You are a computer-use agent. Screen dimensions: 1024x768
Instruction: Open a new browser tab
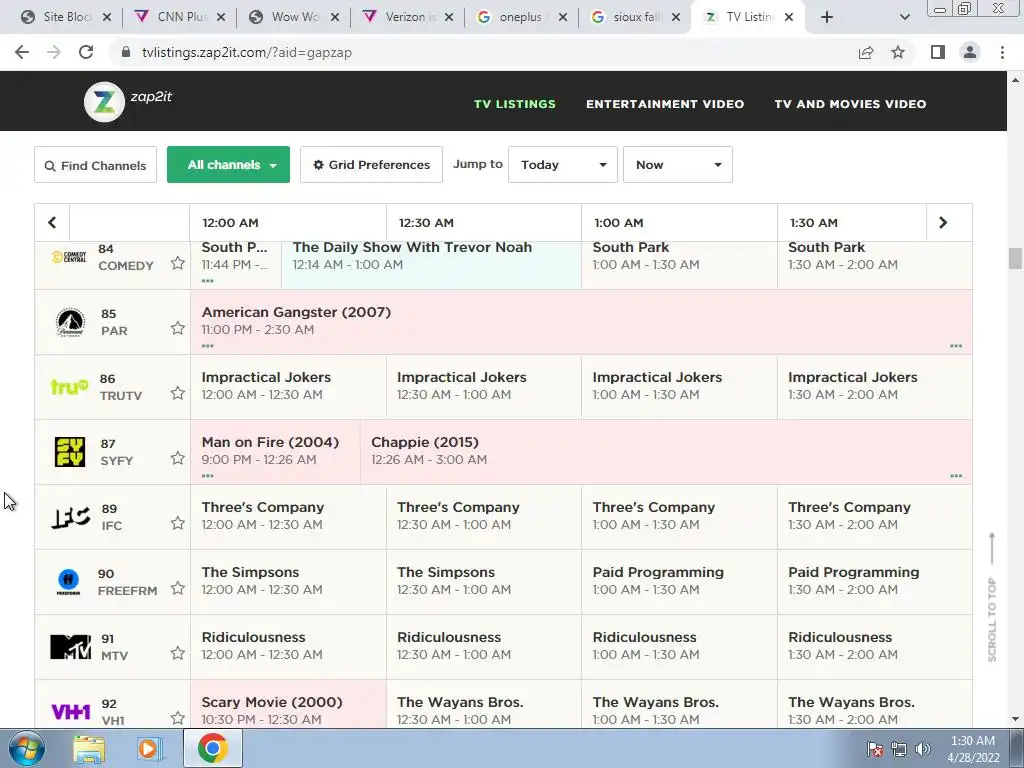(827, 17)
